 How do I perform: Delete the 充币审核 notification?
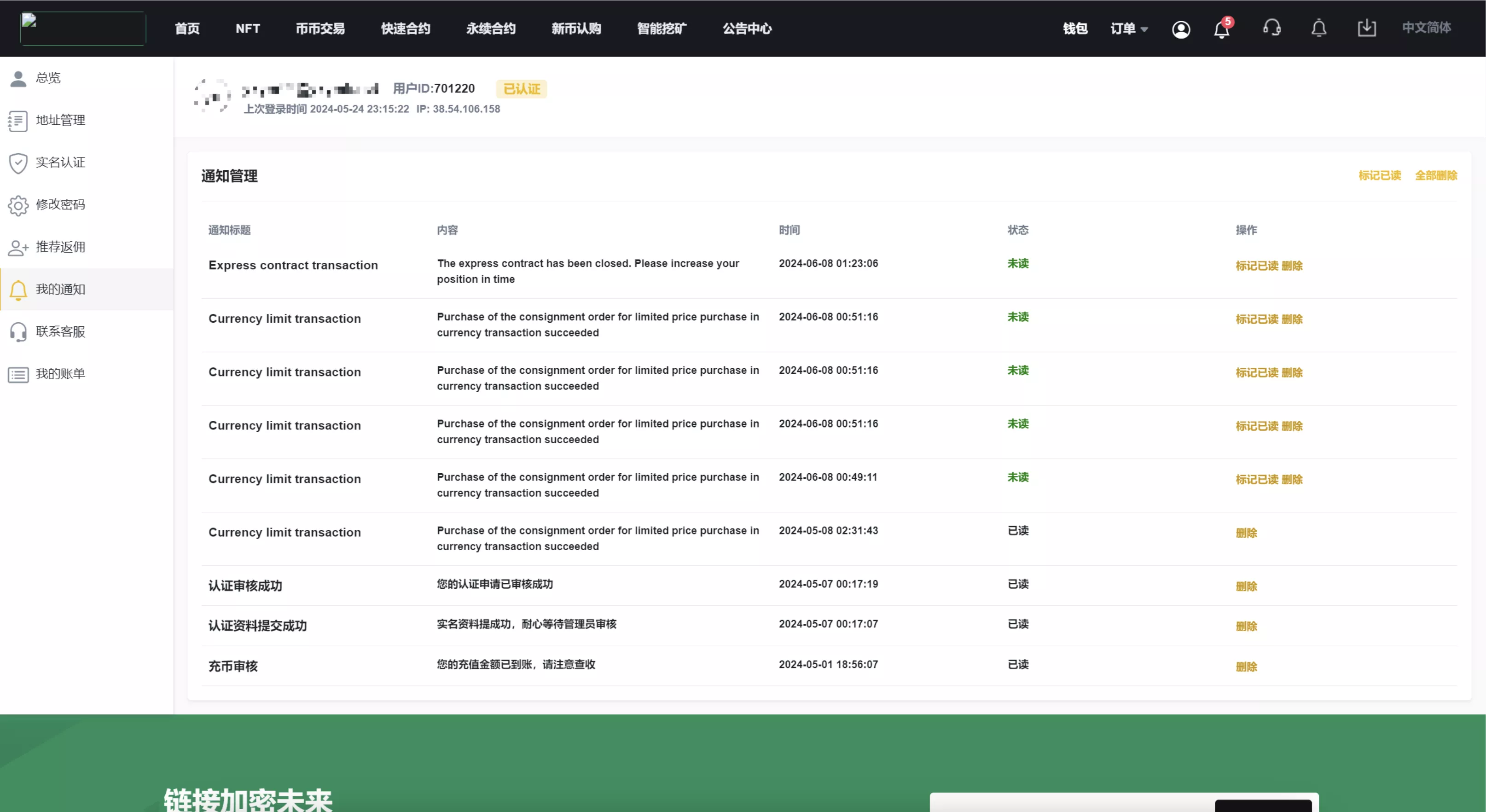pyautogui.click(x=1246, y=667)
